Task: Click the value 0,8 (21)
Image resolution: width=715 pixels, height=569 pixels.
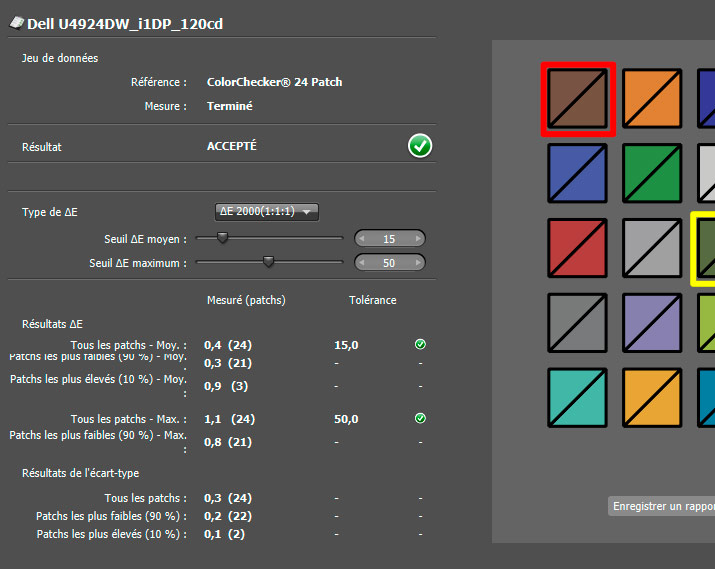Action: point(228,442)
